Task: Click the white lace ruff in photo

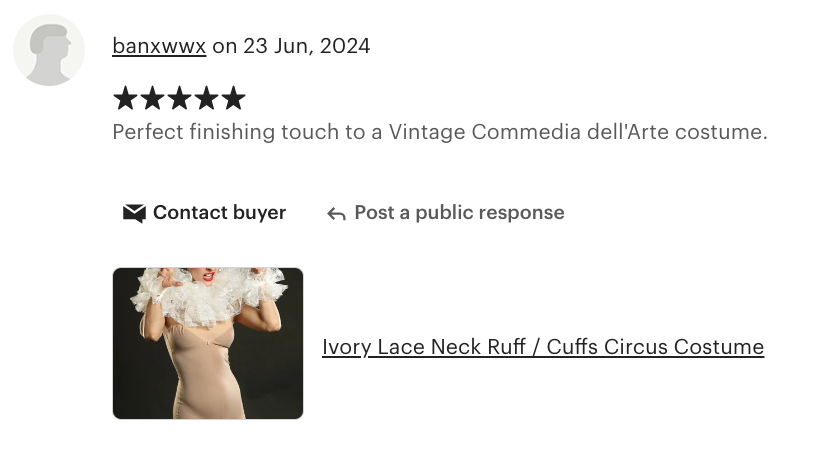Action: point(209,297)
